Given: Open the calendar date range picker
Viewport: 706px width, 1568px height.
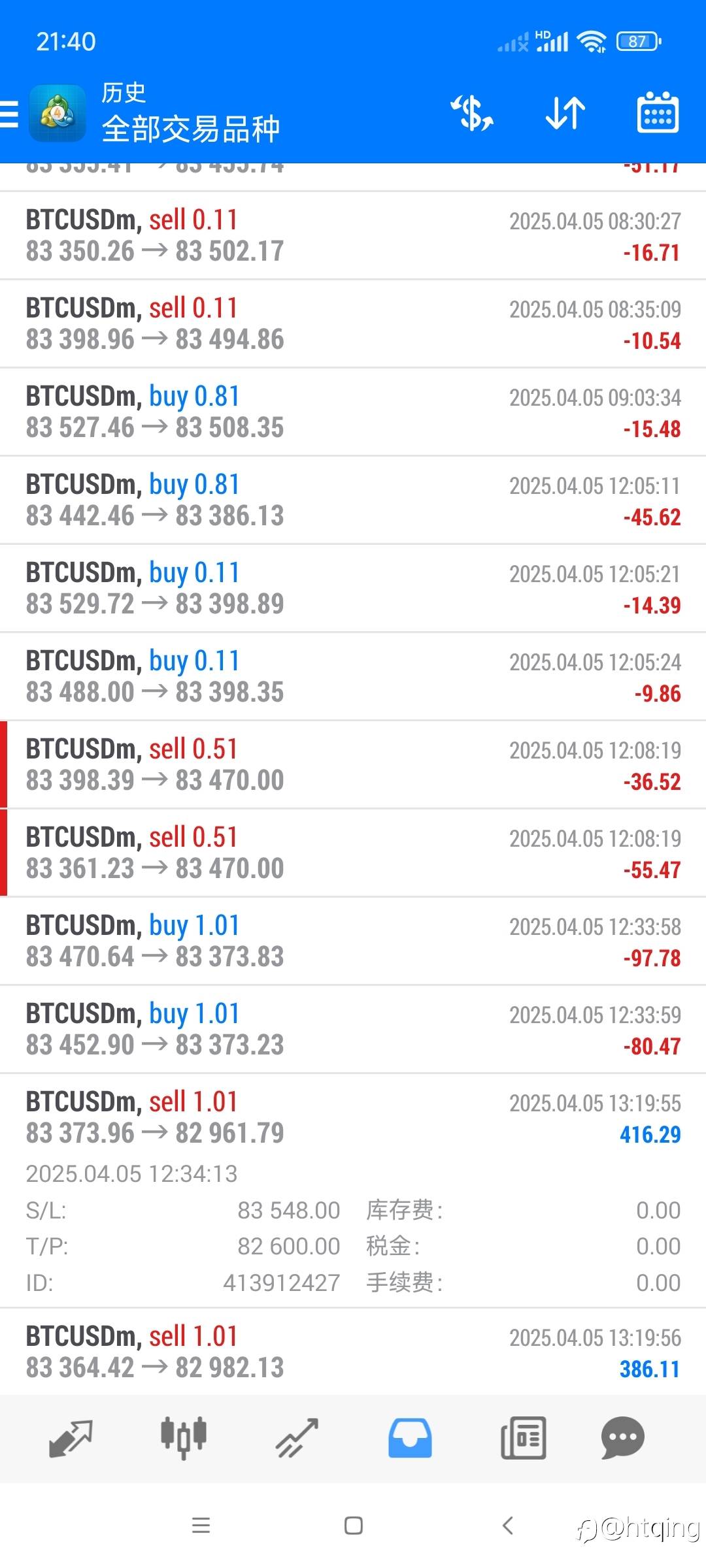Looking at the screenshot, I should coord(658,113).
